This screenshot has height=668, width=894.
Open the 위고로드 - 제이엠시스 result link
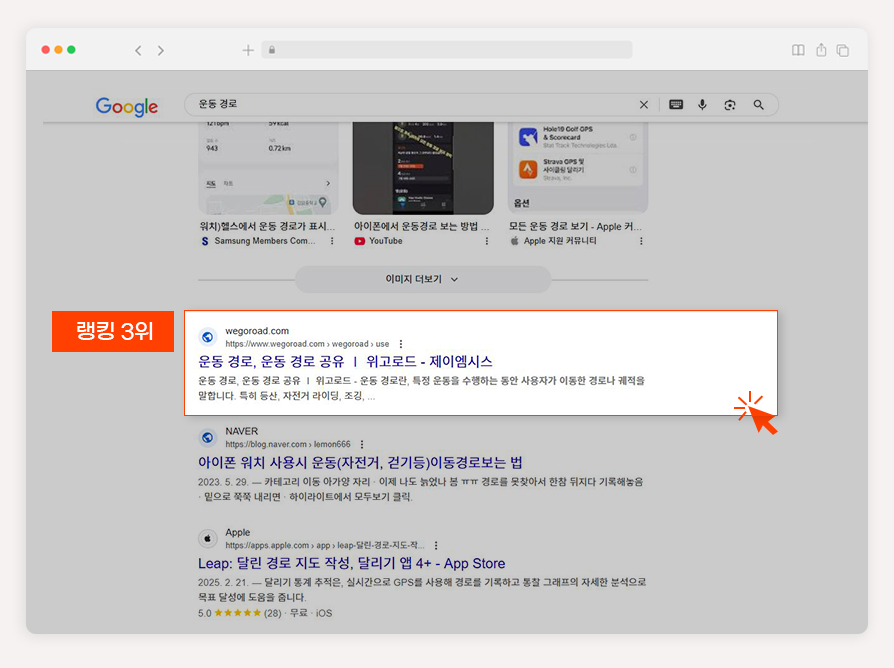pyautogui.click(x=345, y=361)
